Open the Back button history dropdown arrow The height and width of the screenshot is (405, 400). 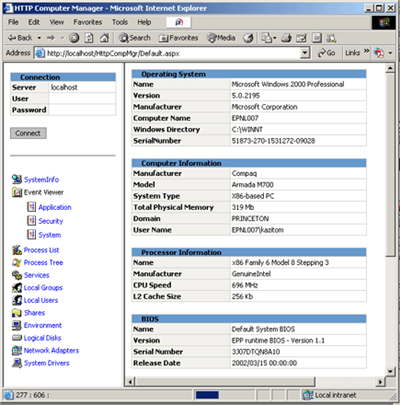pos(39,38)
